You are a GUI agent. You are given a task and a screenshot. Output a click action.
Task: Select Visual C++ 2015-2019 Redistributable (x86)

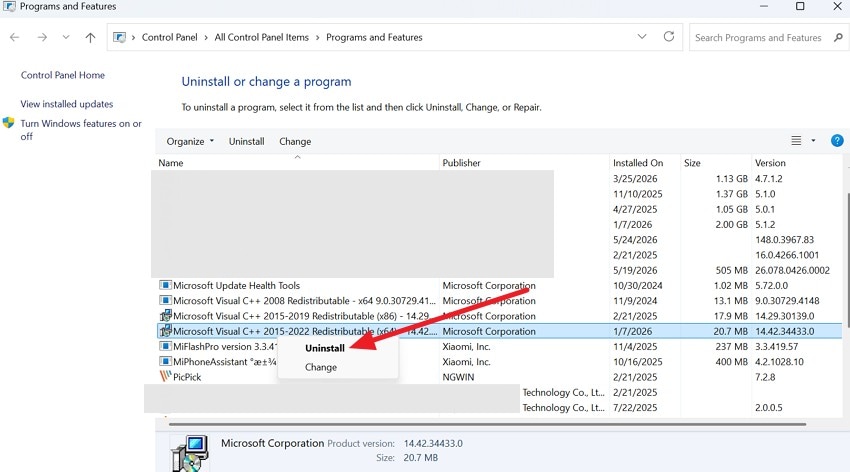[499, 316]
